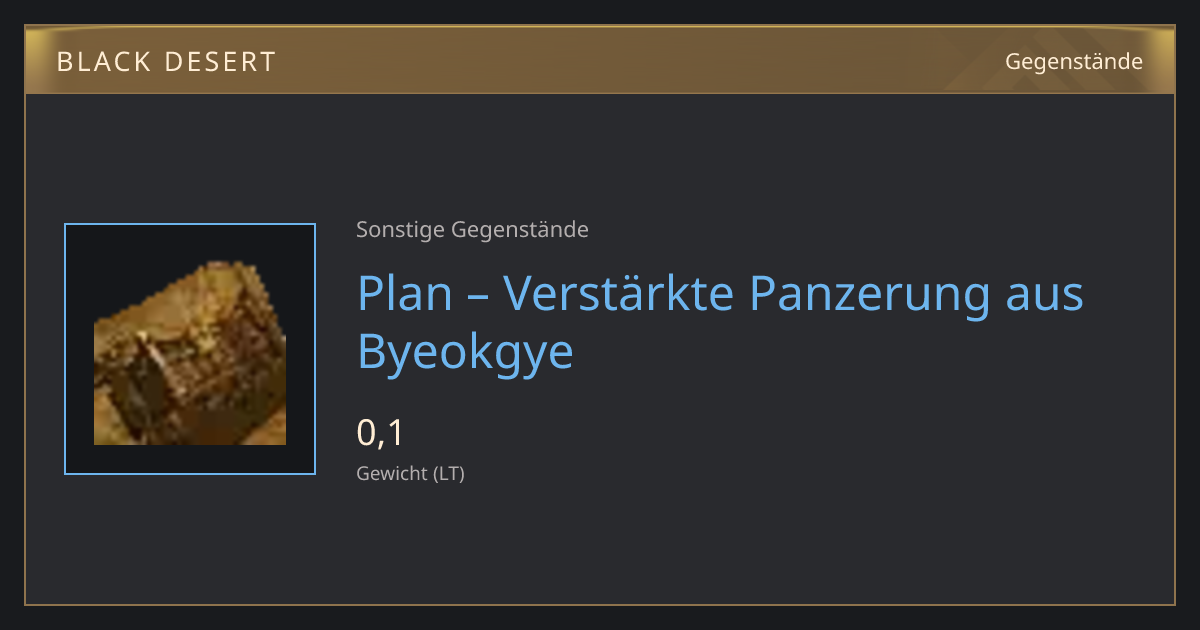Click the blue border of the item frame
This screenshot has width=1200, height=630.
[x=65, y=349]
